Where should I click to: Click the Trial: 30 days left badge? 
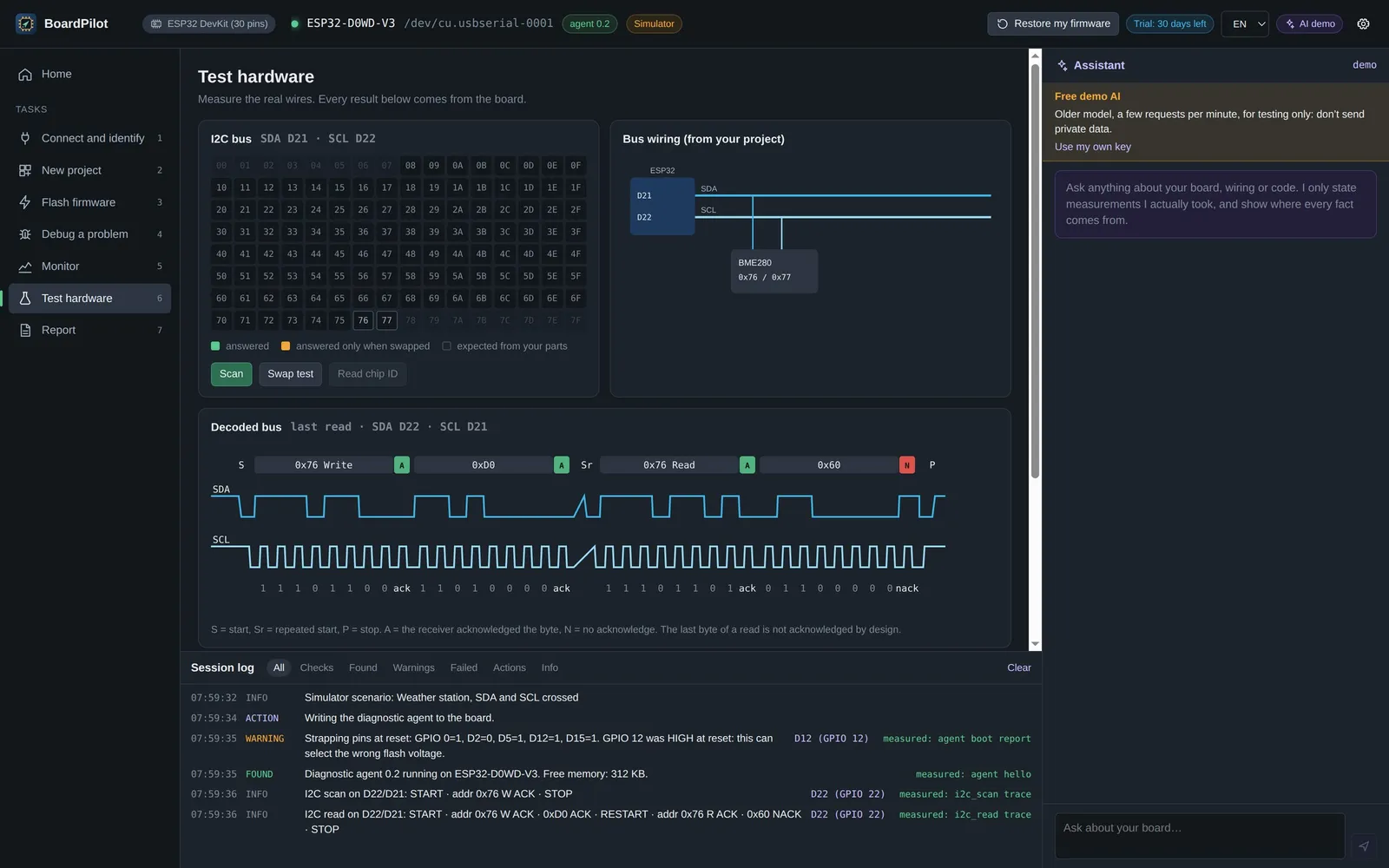tap(1169, 23)
